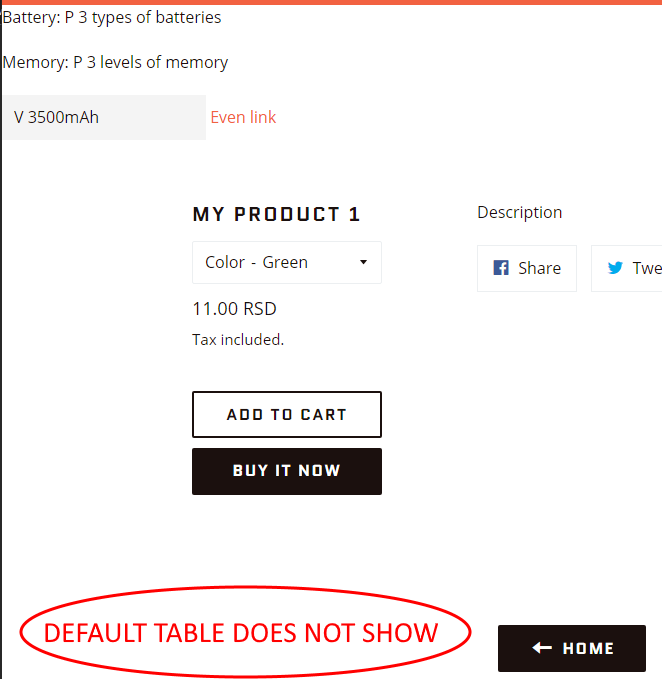Click the left arrow icon on HOME
662x679 pixels.
[x=542, y=648]
